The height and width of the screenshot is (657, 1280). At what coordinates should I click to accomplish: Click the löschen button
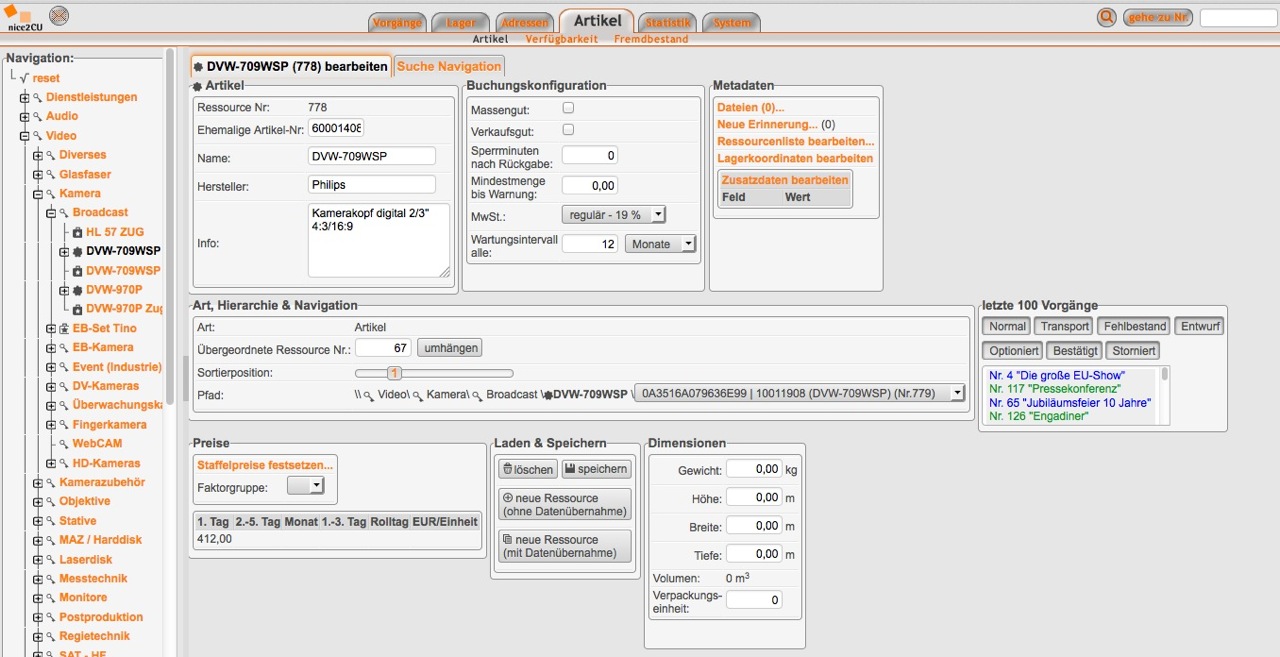coord(527,469)
